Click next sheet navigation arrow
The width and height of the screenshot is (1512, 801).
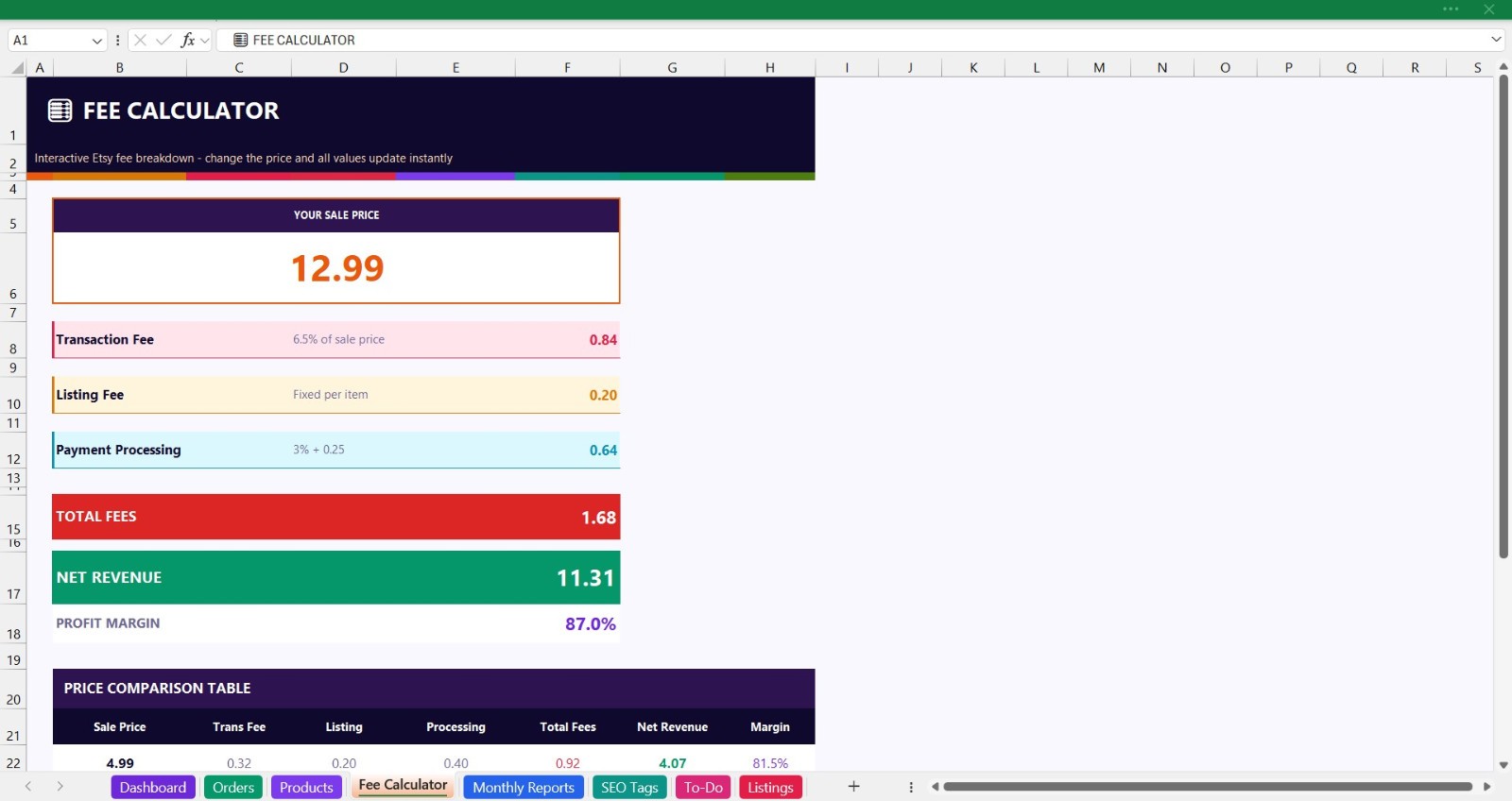click(60, 786)
